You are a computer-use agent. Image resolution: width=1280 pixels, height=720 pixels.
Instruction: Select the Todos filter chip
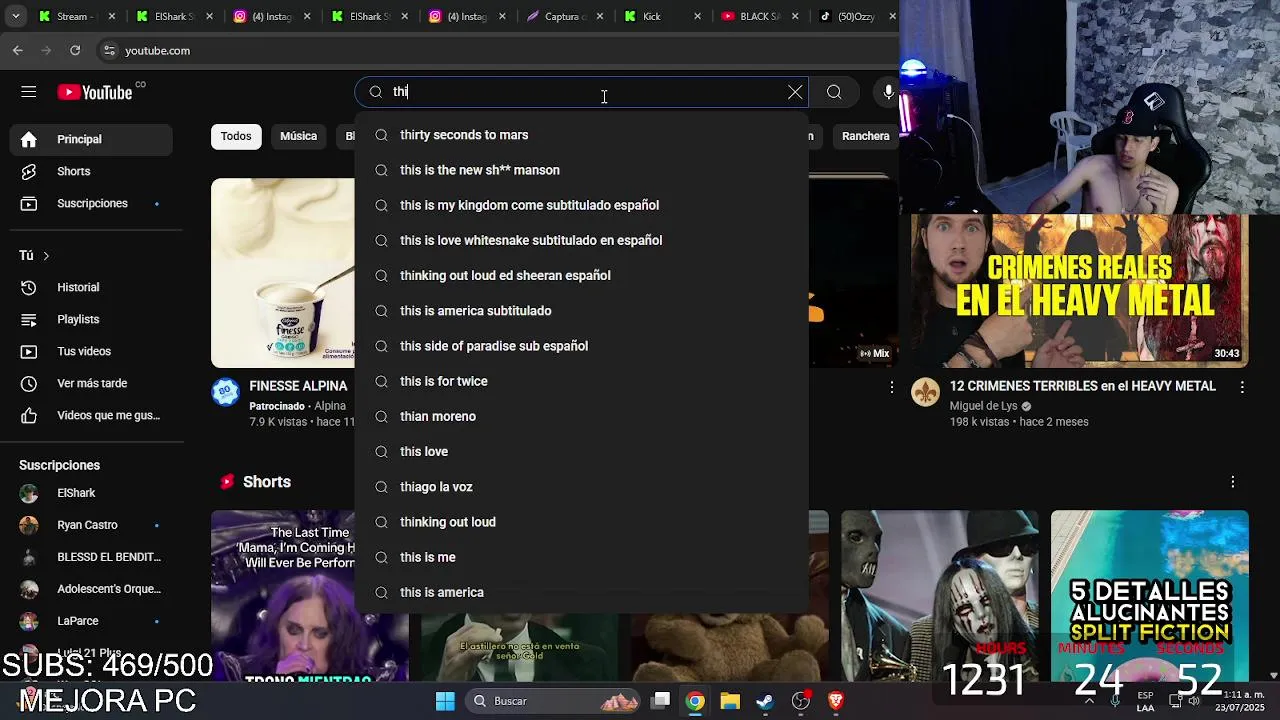[x=236, y=136]
